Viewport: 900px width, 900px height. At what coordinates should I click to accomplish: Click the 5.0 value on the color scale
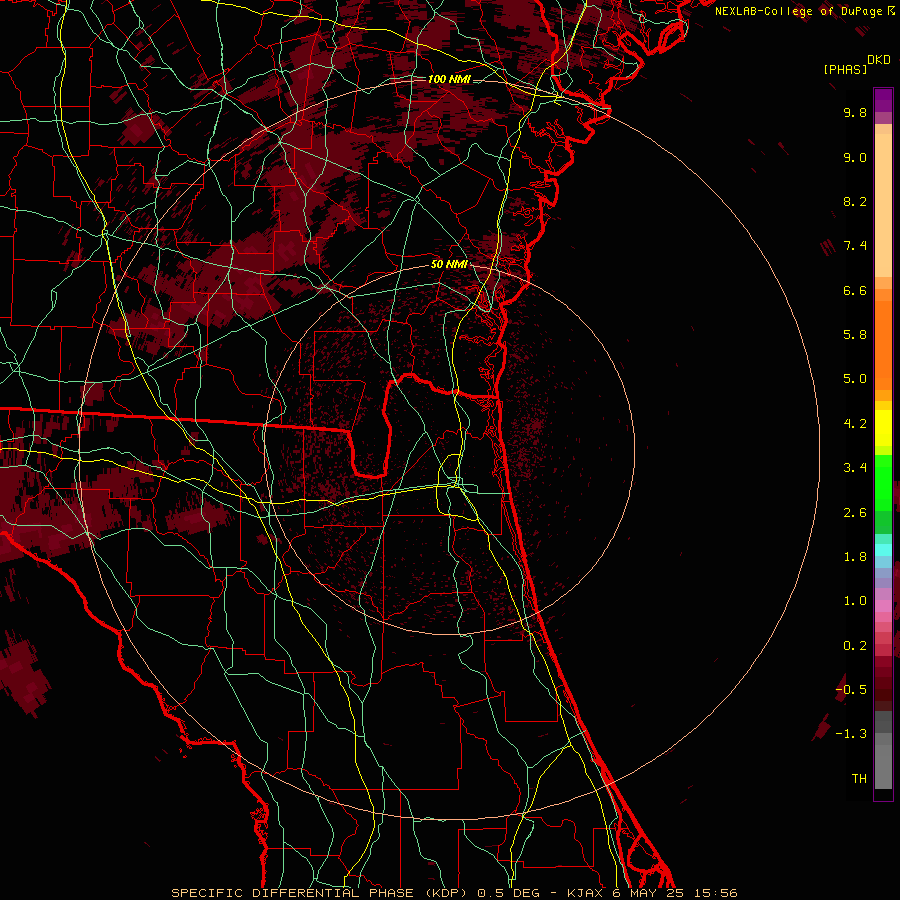point(855,379)
